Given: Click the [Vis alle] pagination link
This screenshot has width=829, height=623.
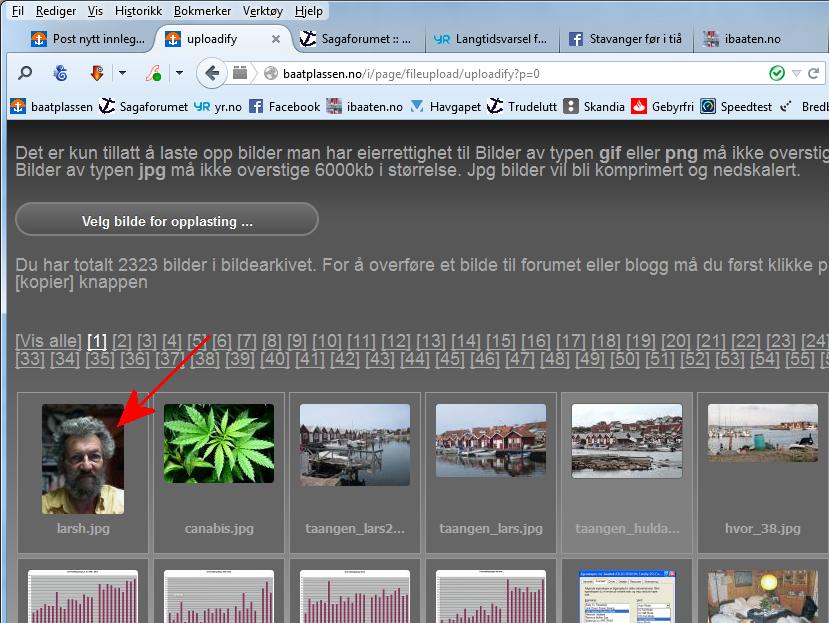Looking at the screenshot, I should pyautogui.click(x=49, y=341).
